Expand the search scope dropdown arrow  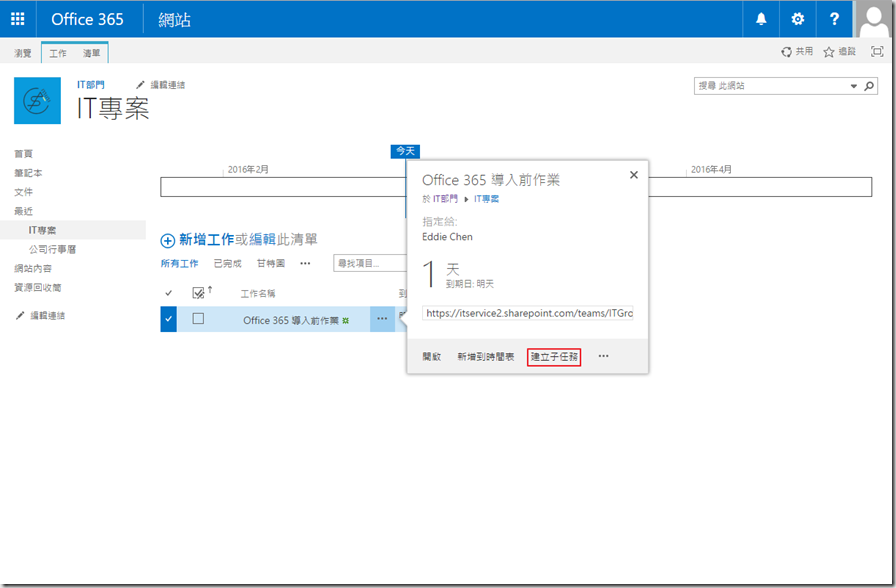[854, 86]
